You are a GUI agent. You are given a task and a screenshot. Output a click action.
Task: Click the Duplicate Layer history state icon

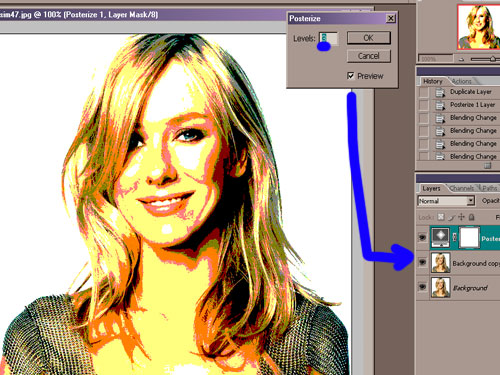click(440, 92)
